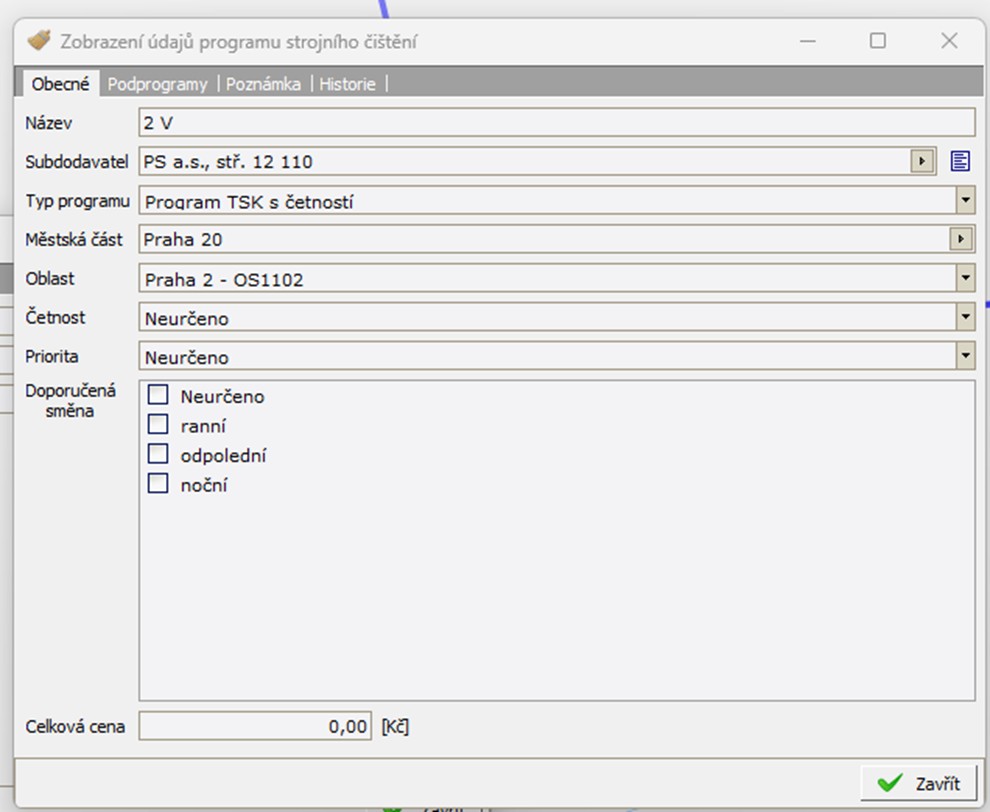Screen dimensions: 990x812
Task: Click the Název text field
Action: coord(555,122)
